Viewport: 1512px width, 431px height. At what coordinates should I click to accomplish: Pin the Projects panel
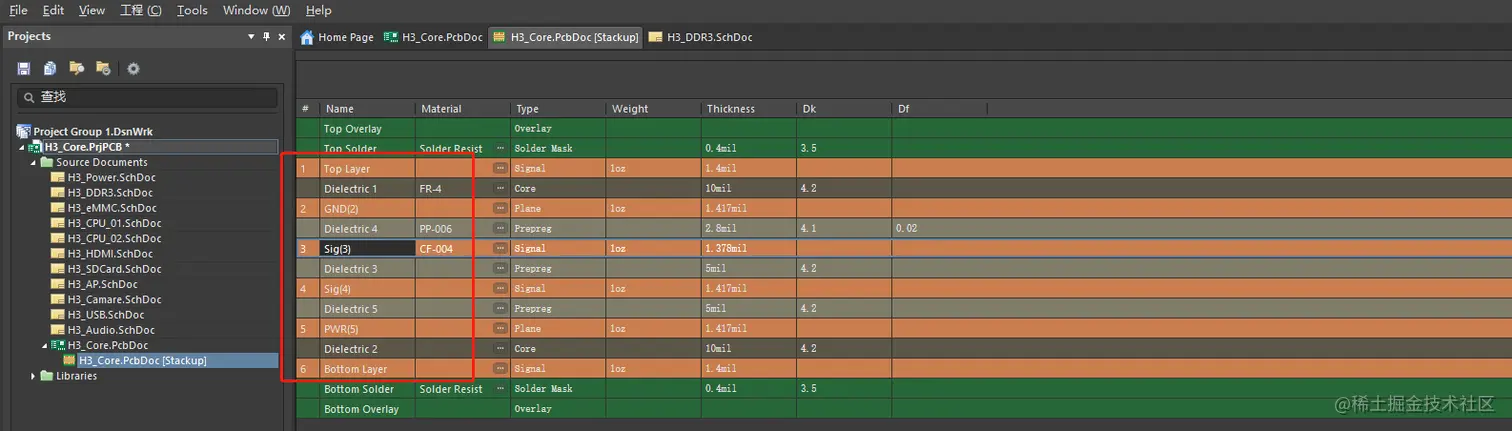coord(266,37)
